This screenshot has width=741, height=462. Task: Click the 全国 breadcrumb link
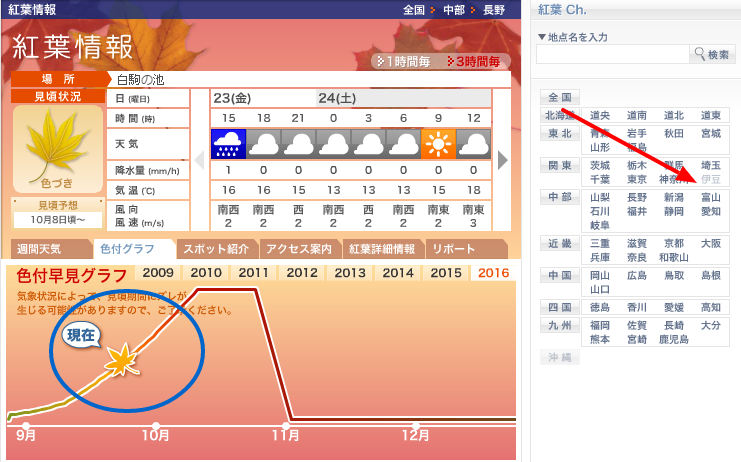pos(414,10)
